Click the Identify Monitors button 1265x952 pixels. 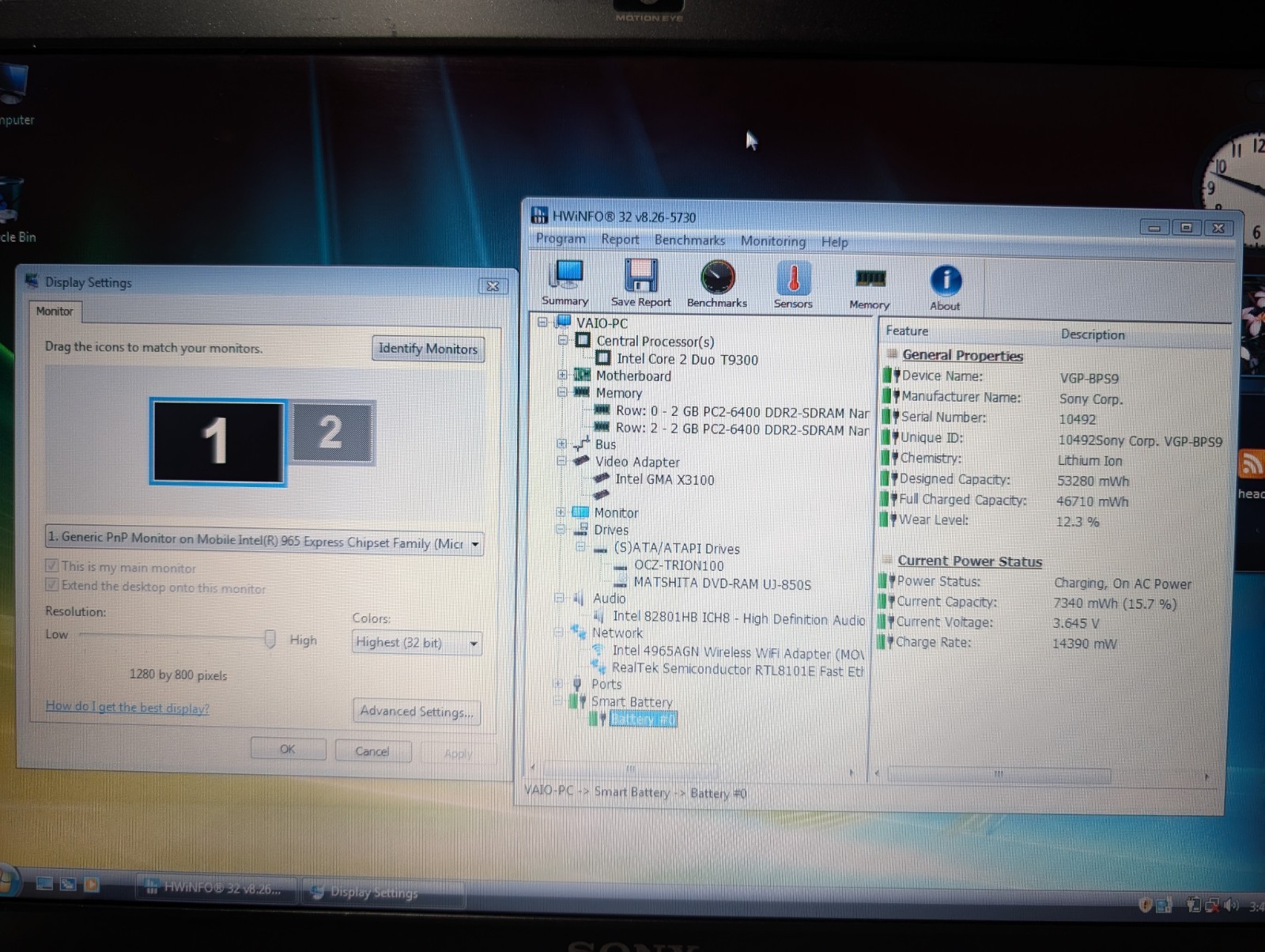coord(428,349)
